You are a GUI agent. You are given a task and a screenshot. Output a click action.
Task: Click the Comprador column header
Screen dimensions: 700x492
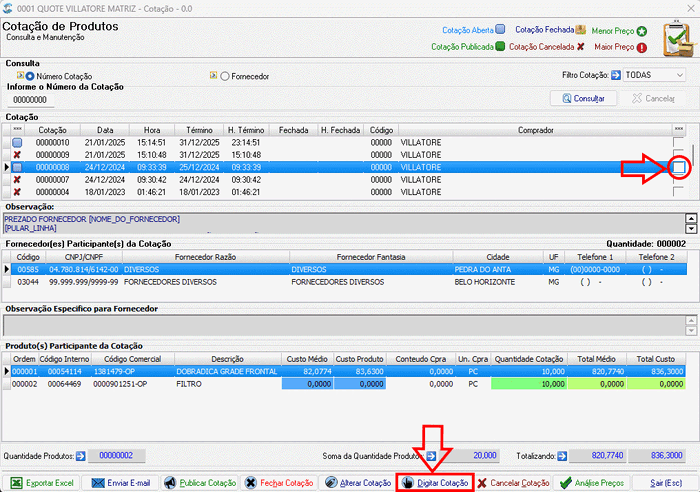(x=535, y=130)
